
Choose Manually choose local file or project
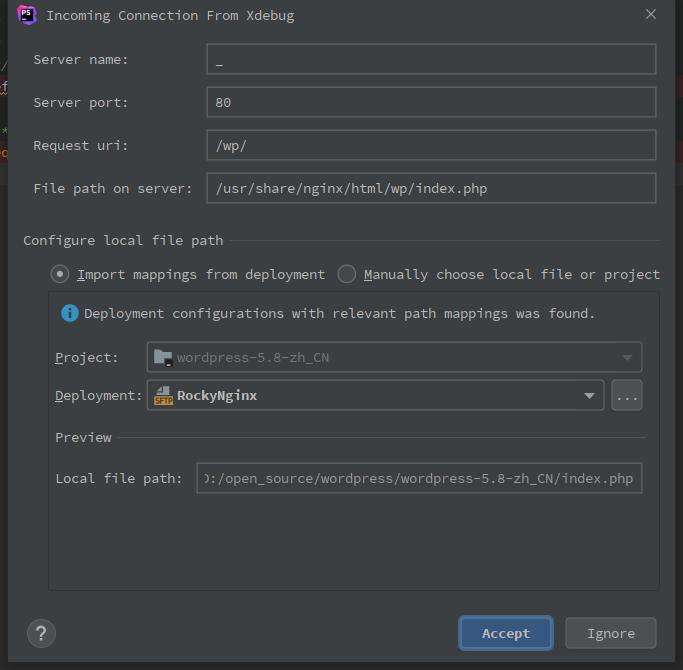tap(347, 274)
